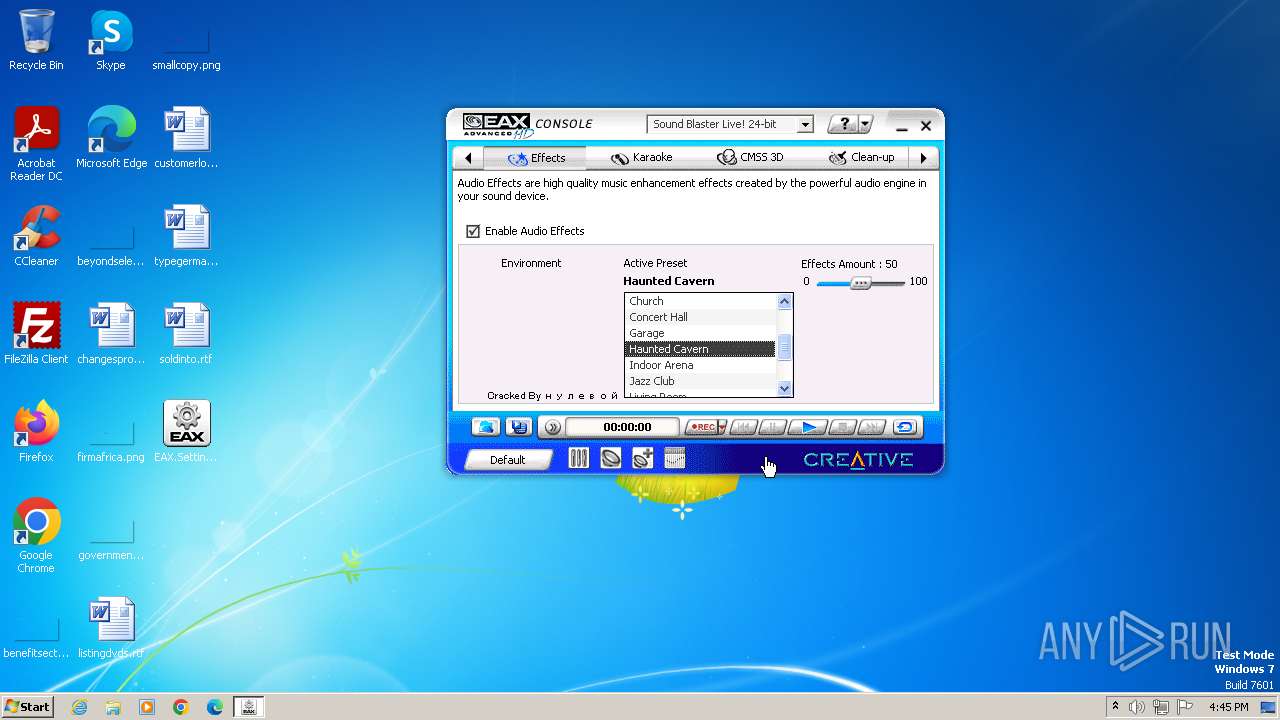Click the right tab-scroll arrow
Viewport: 1280px width, 720px height.
[x=923, y=158]
